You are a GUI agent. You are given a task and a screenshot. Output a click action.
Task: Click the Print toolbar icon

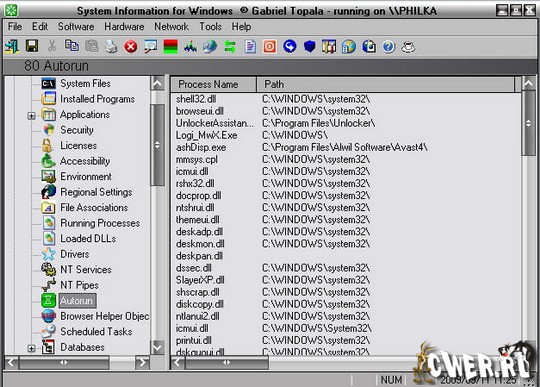pos(111,46)
